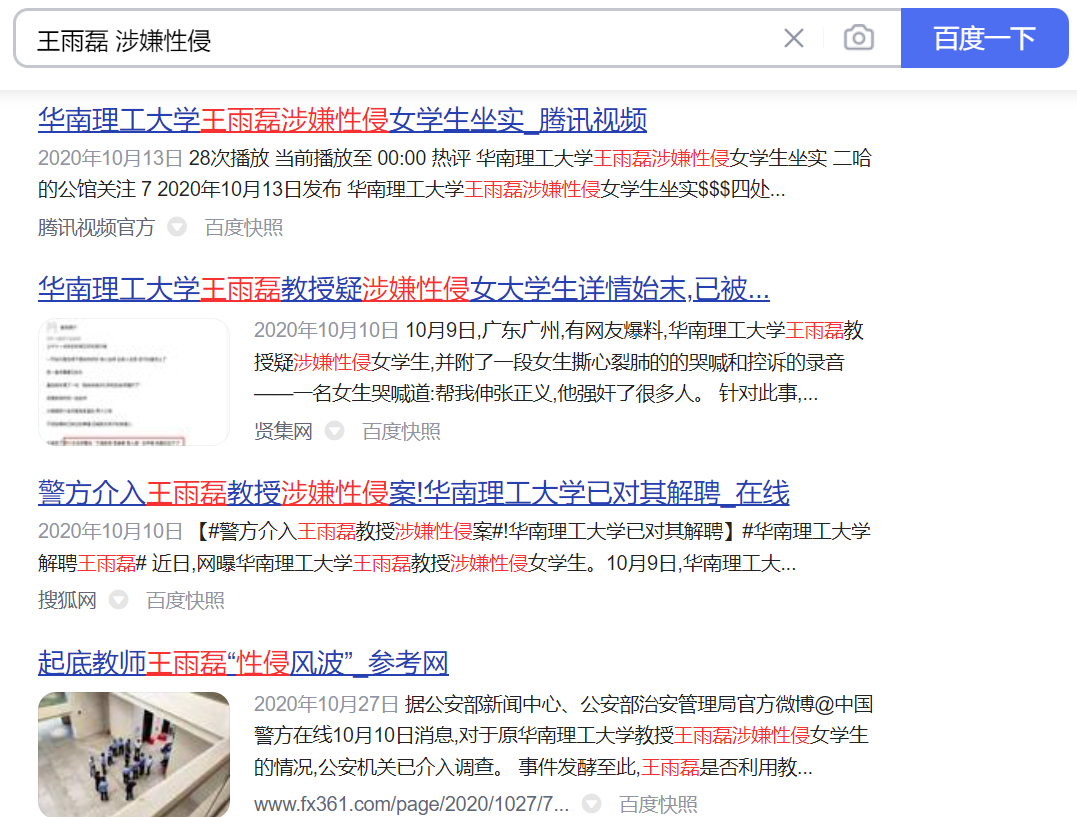Screen dimensions: 1077x817
Task: Open result 起底教师王雨磊"性侵风波"_参考网
Action: click(243, 663)
